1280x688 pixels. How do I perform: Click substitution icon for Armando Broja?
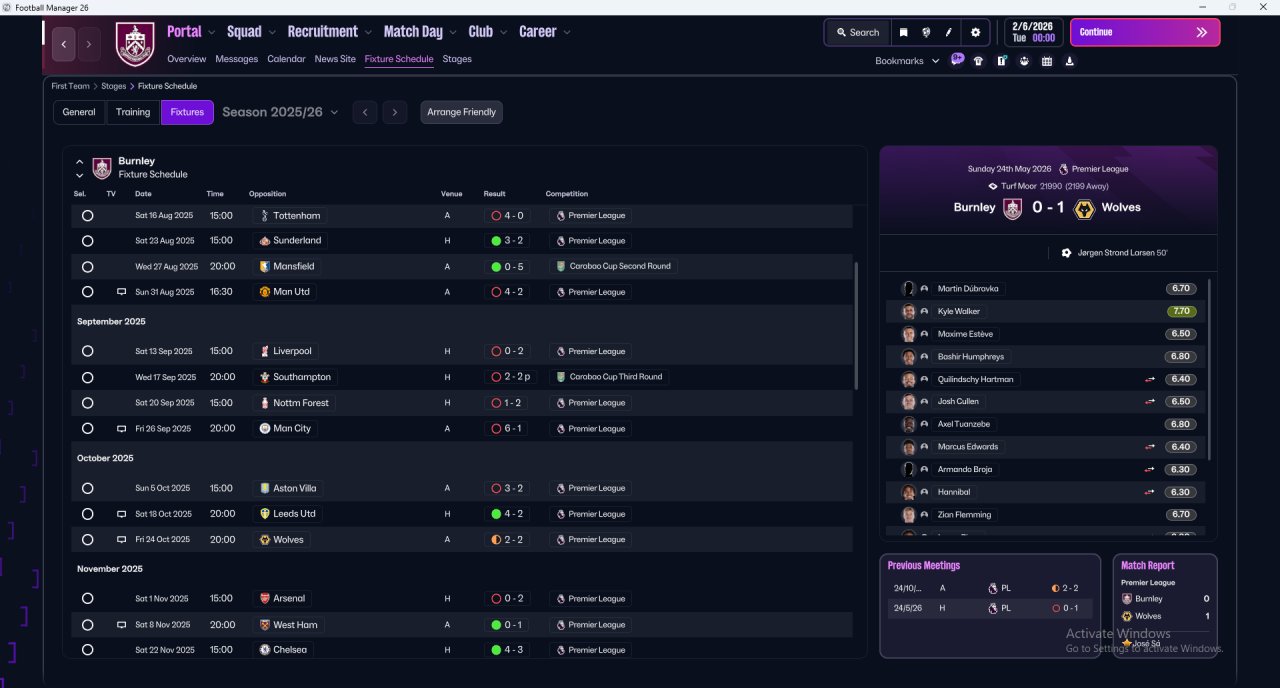[1150, 469]
